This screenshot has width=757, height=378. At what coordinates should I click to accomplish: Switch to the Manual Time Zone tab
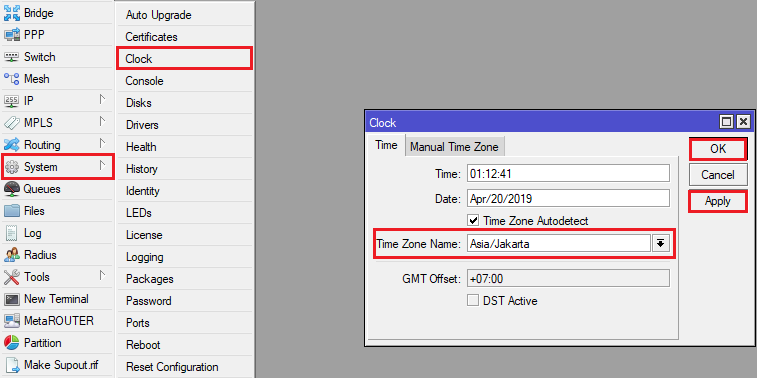point(454,147)
